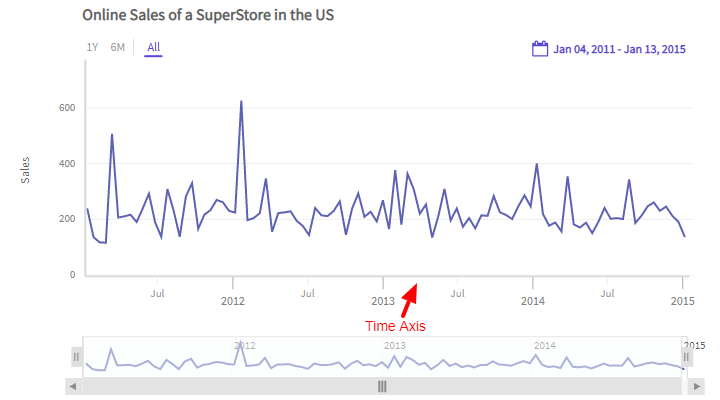
Task: Click the calendar icon beside date range
Action: (539, 48)
